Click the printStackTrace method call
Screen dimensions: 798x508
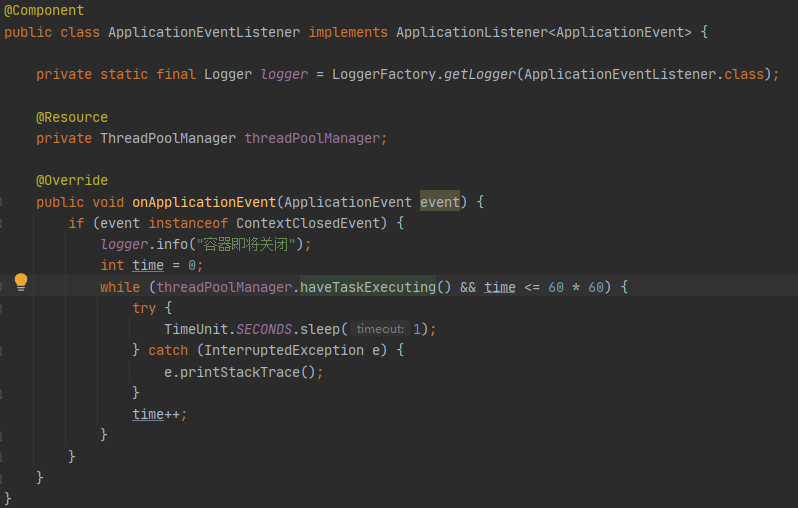click(x=240, y=372)
